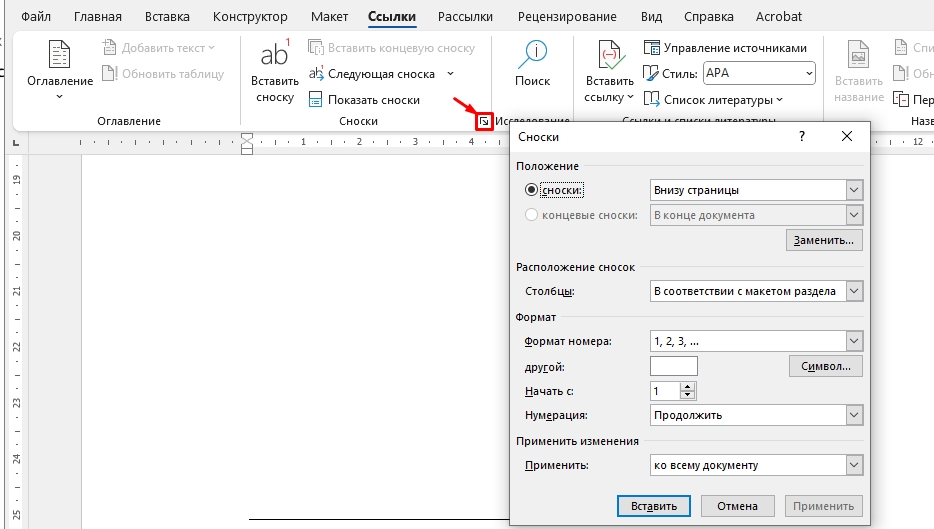Open the Оглавление table of contents icon
The width and height of the screenshot is (934, 529).
point(60,55)
